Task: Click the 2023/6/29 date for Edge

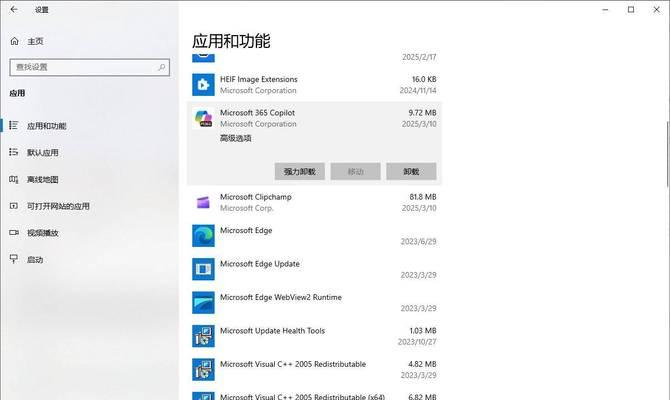Action: point(418,241)
